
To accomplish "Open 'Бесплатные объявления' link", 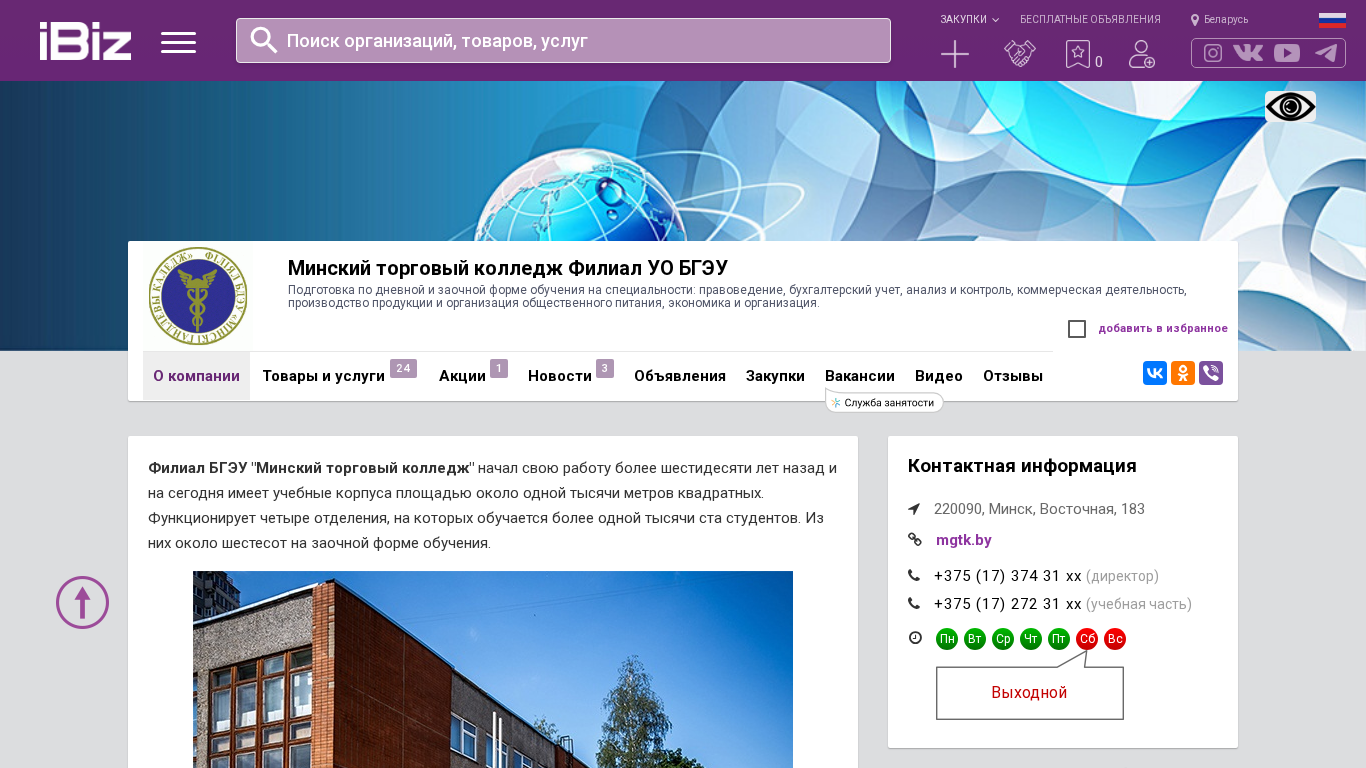I will coord(1090,19).
